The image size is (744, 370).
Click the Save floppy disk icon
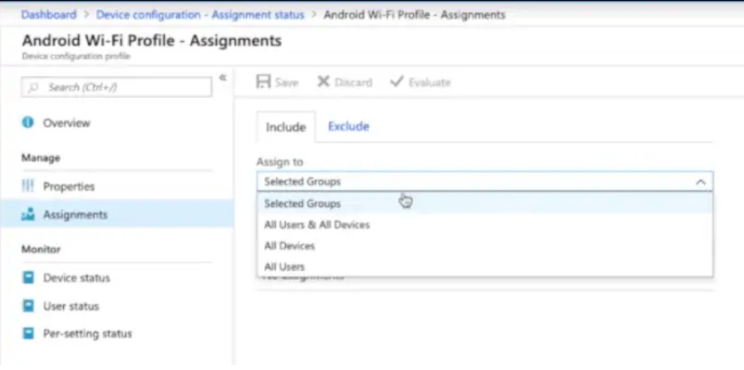point(263,82)
